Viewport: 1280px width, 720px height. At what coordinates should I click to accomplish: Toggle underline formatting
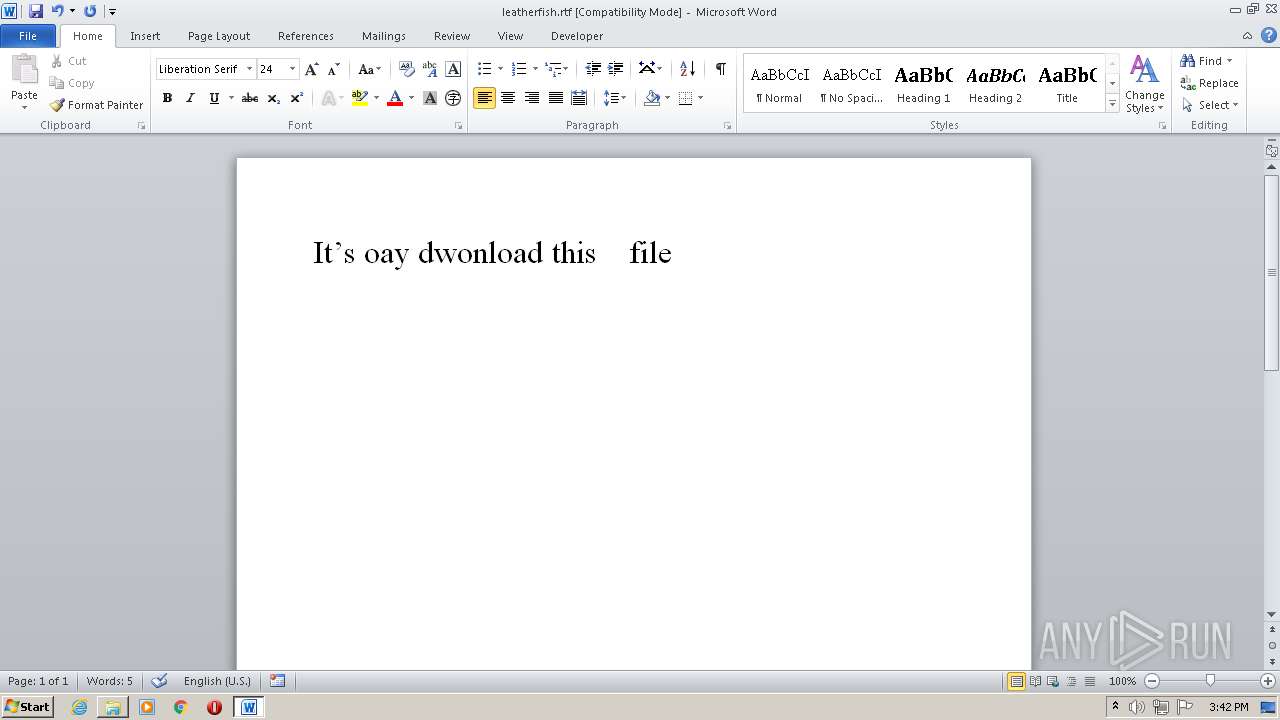coord(213,98)
